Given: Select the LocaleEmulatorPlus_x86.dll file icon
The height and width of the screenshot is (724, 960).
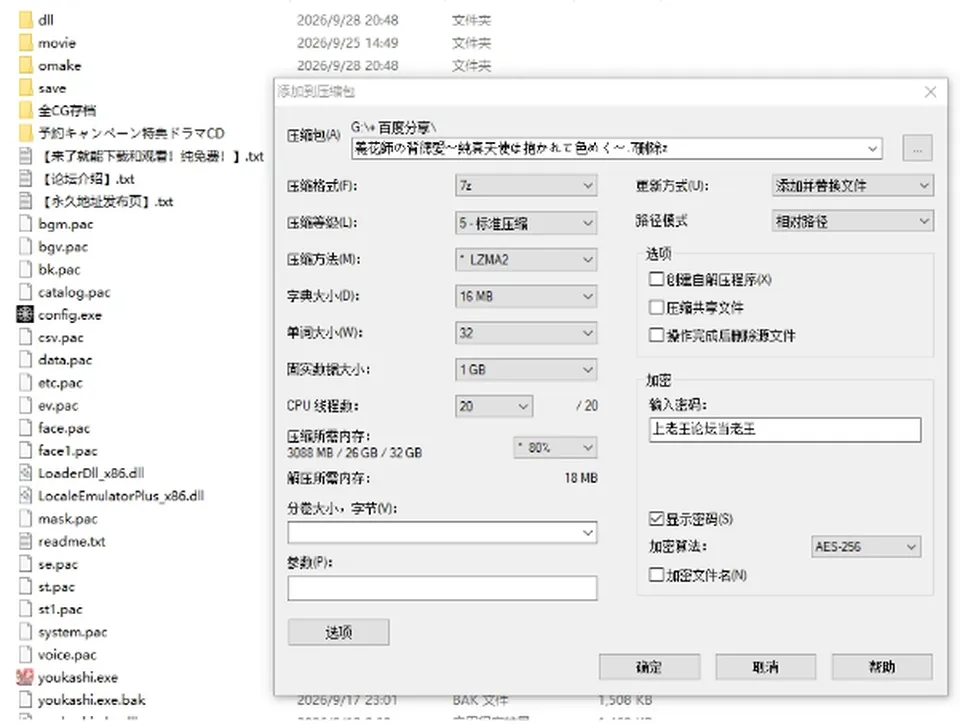Looking at the screenshot, I should [x=26, y=496].
